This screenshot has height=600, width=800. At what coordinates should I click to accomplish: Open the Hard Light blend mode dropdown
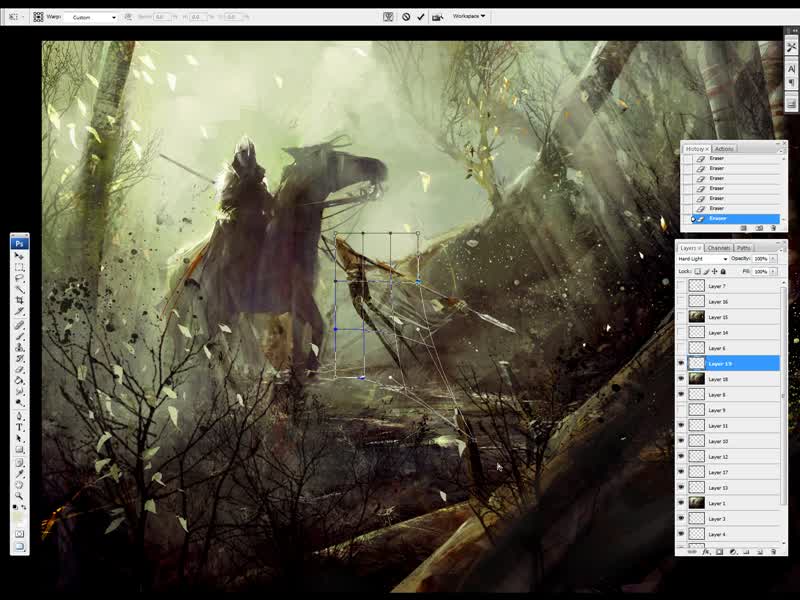(703, 259)
